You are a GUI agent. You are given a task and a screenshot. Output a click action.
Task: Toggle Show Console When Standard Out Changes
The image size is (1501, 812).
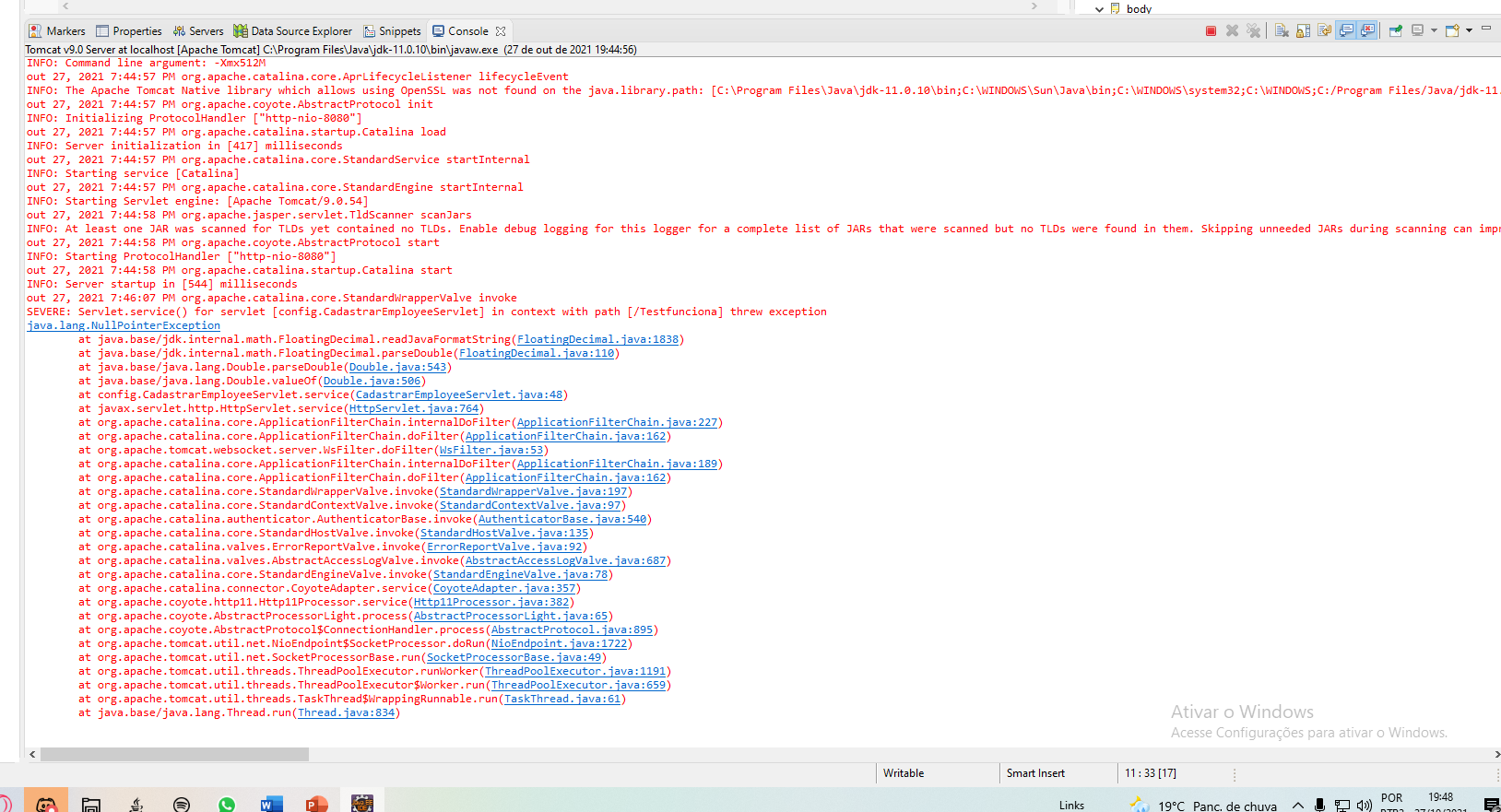click(1346, 30)
